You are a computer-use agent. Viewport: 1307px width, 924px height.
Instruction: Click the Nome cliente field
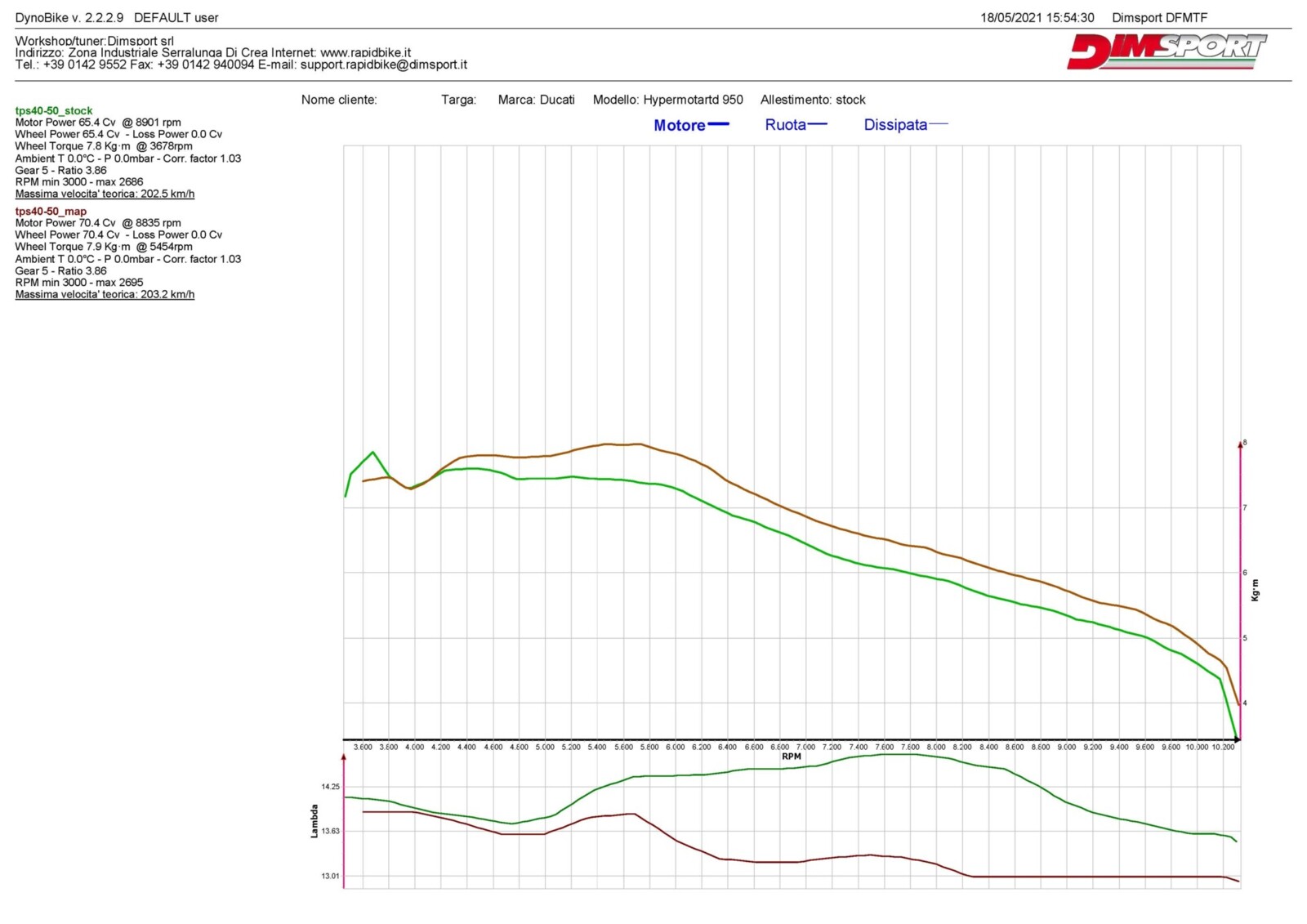[x=339, y=100]
